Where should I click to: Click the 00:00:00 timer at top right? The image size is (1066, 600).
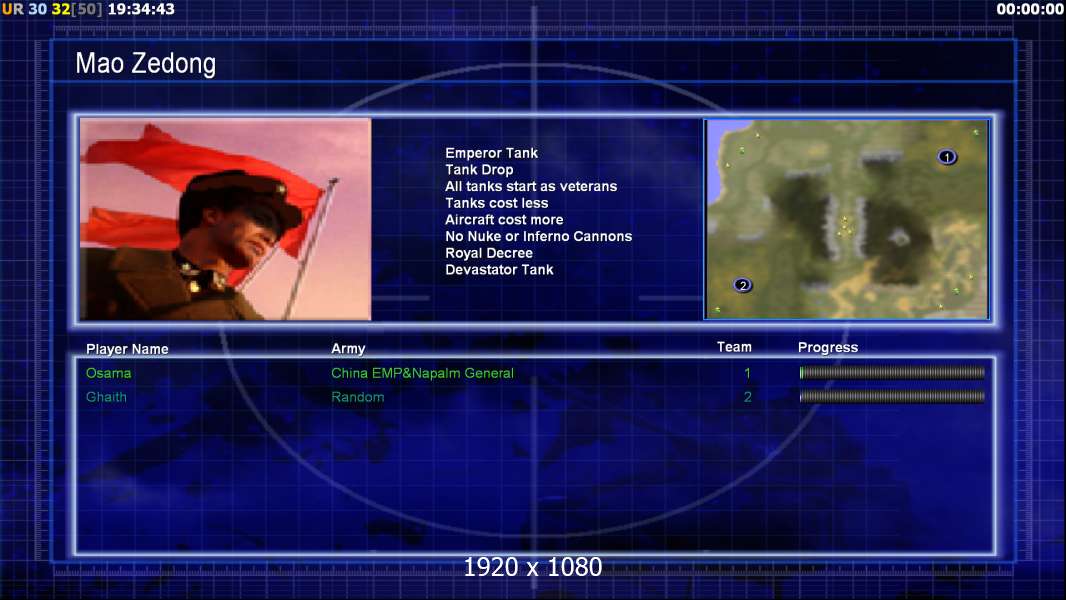(x=1030, y=10)
